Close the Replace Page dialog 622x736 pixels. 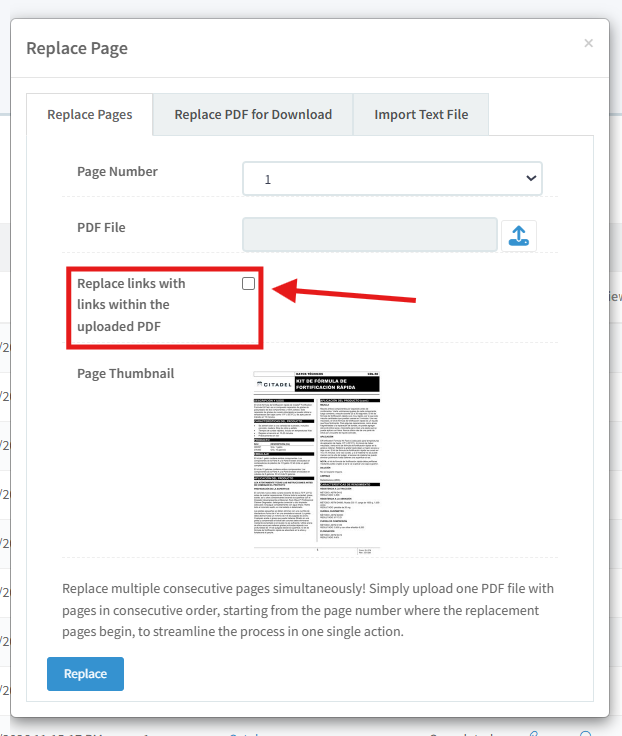click(x=588, y=43)
